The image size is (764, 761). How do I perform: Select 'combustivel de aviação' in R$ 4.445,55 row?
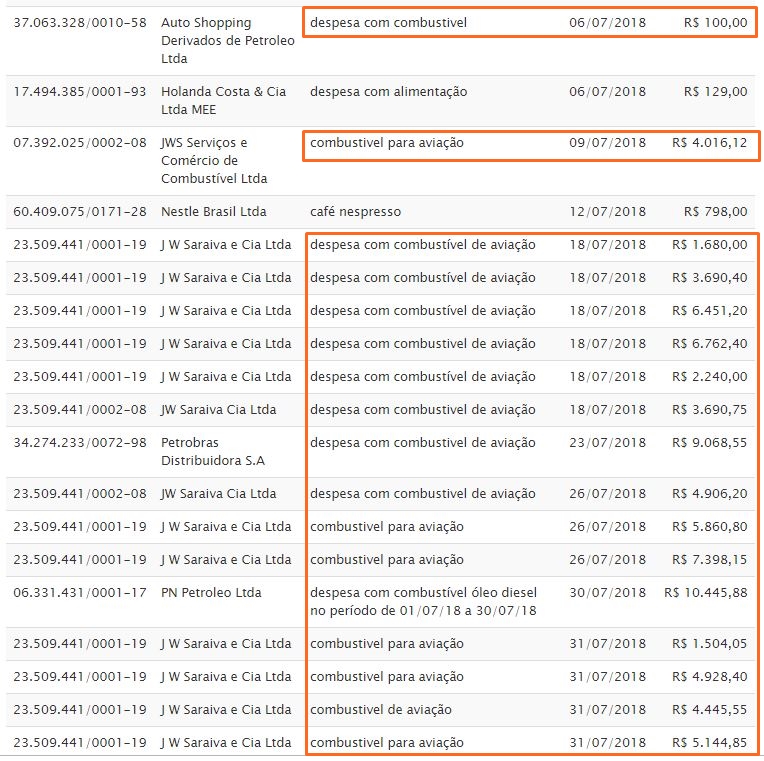click(381, 710)
